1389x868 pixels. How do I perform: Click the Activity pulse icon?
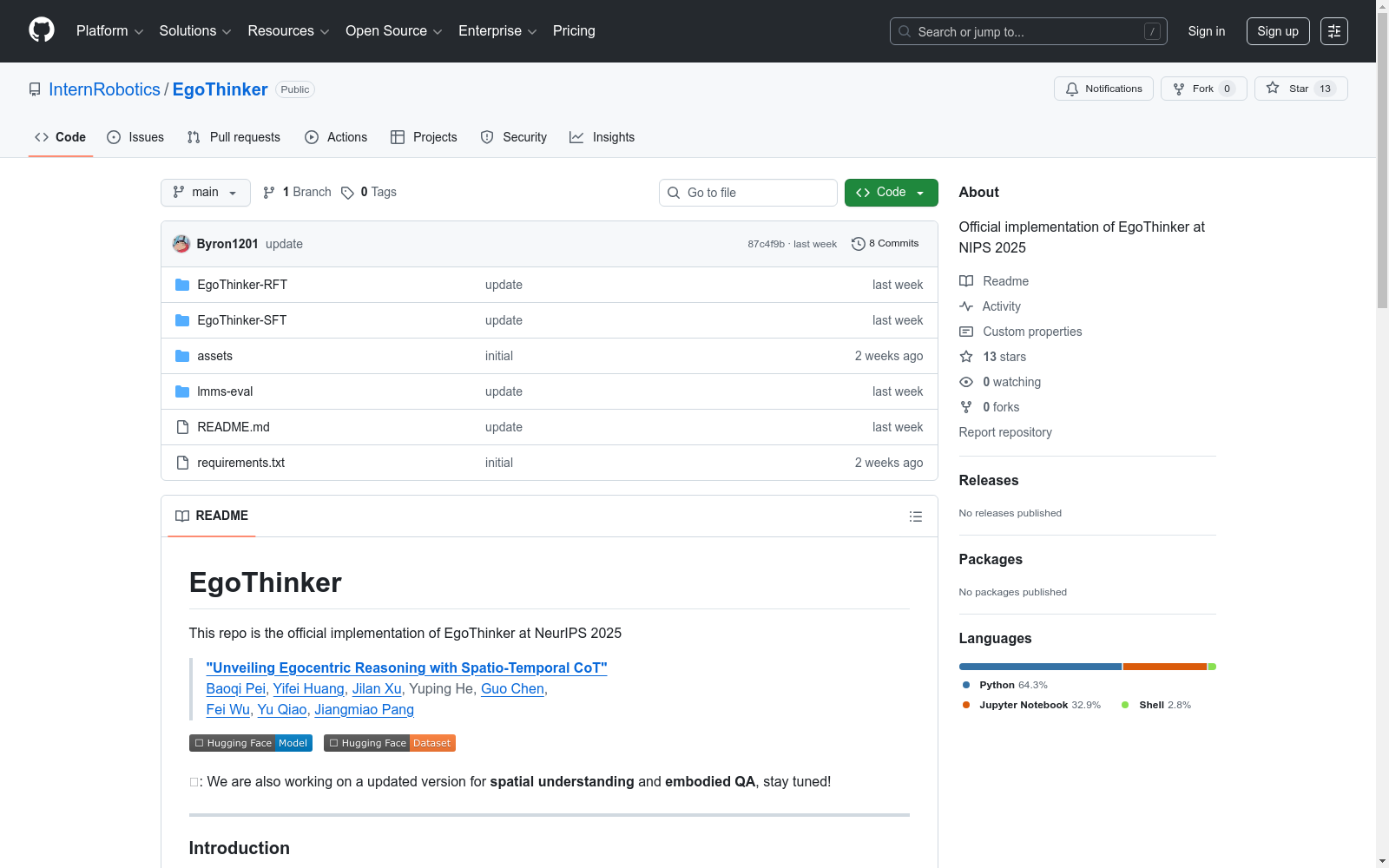coord(966,306)
